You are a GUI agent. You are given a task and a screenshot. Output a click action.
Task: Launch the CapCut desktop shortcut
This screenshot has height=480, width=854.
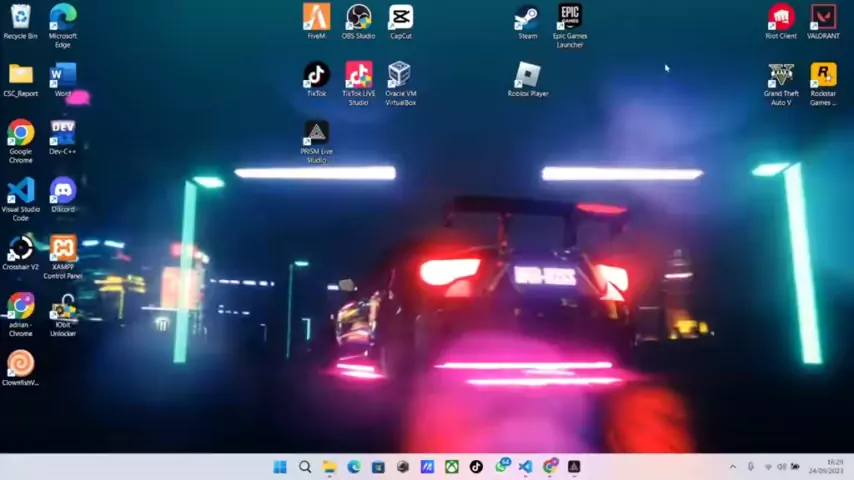coord(400,18)
